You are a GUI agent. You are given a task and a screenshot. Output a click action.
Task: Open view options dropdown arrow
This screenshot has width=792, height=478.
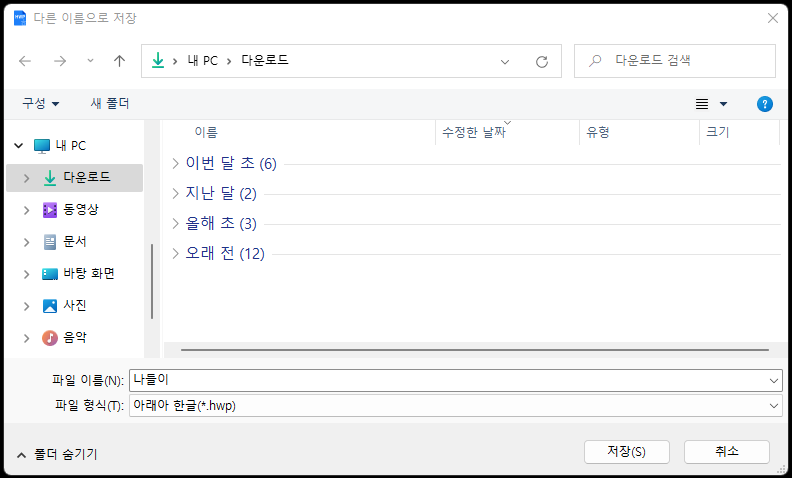[723, 104]
